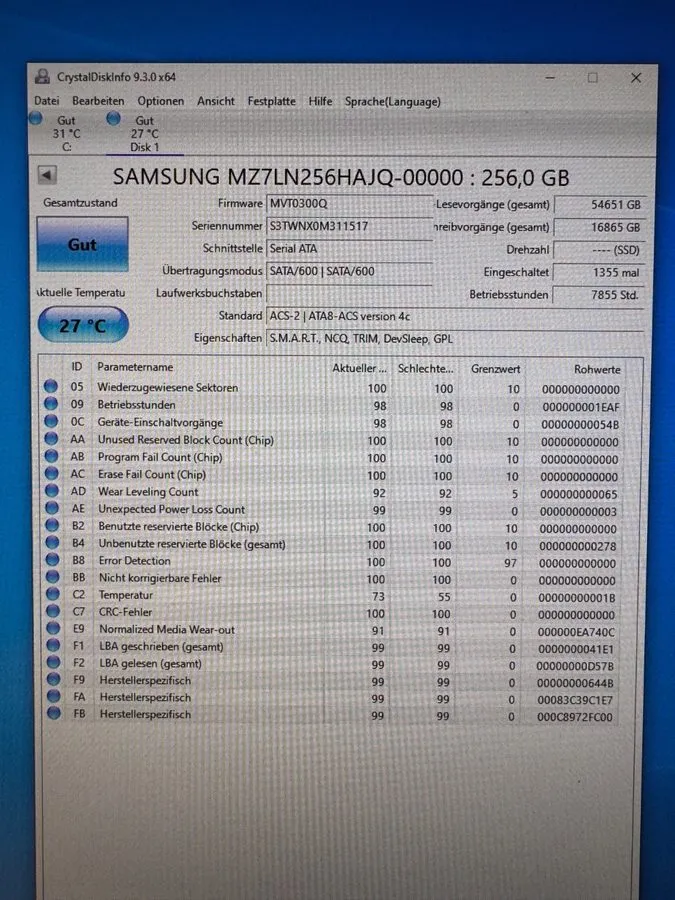Image resolution: width=675 pixels, height=900 pixels.
Task: Open the Bearbeiten menu
Action: 98,100
